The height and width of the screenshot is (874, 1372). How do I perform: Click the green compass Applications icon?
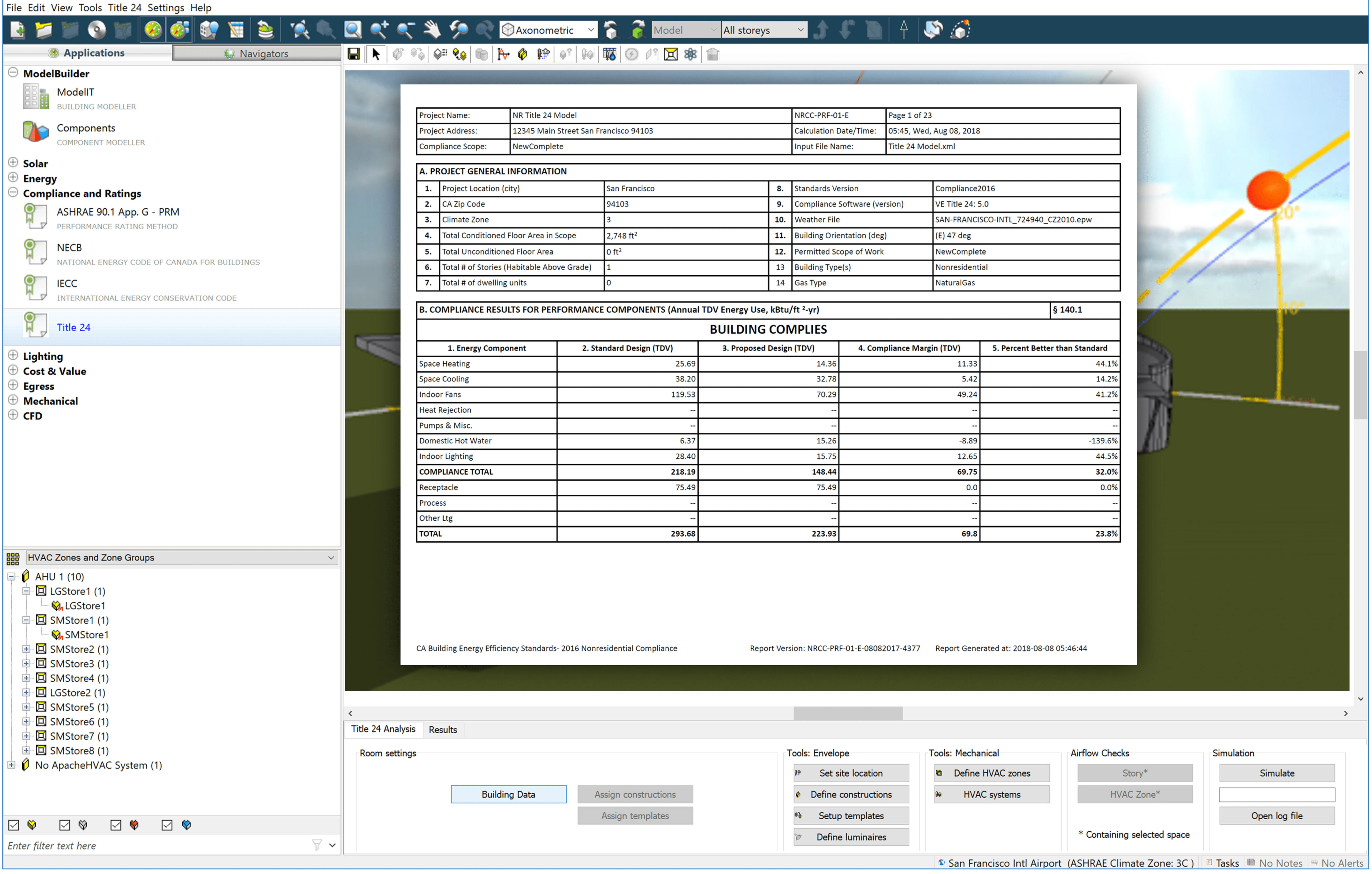coord(153,30)
